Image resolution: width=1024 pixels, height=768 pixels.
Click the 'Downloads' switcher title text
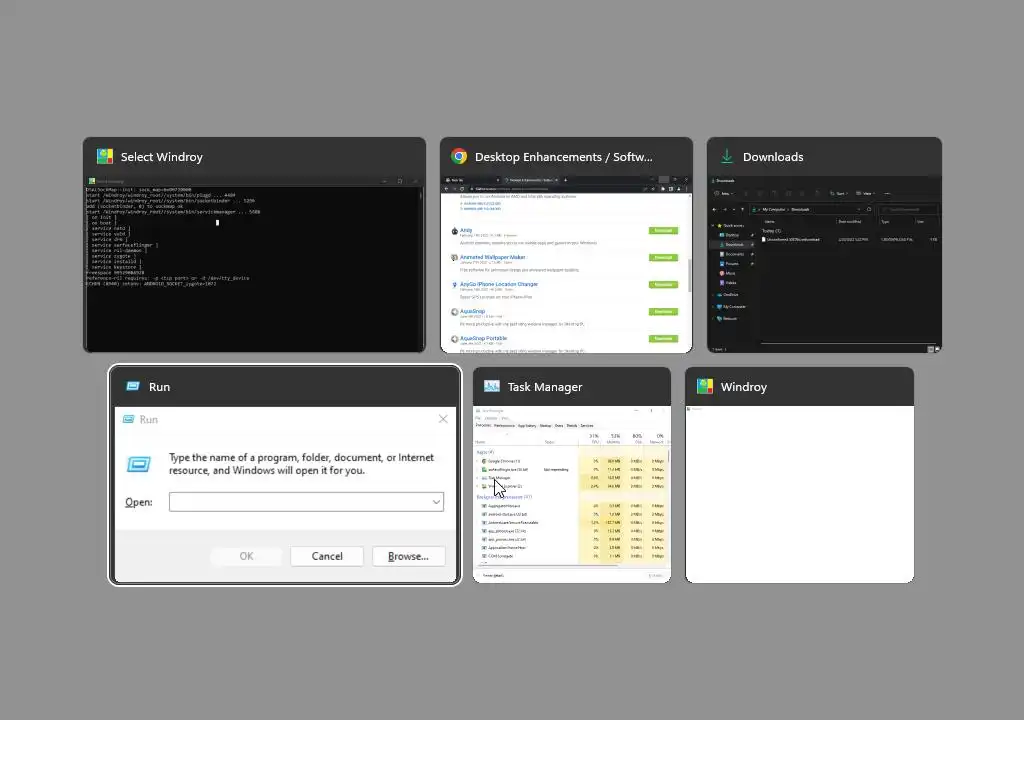tap(773, 157)
